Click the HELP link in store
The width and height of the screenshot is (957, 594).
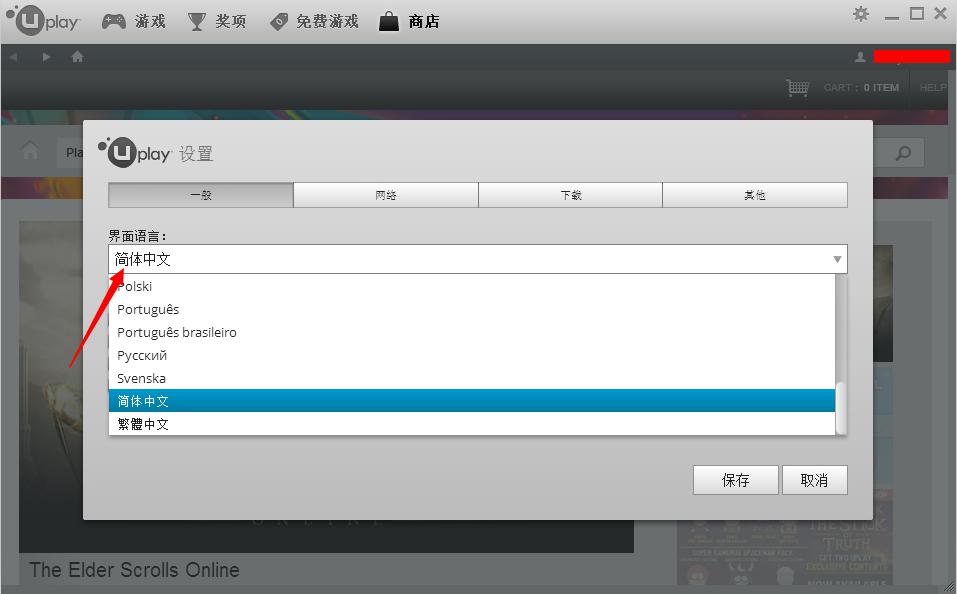(933, 88)
